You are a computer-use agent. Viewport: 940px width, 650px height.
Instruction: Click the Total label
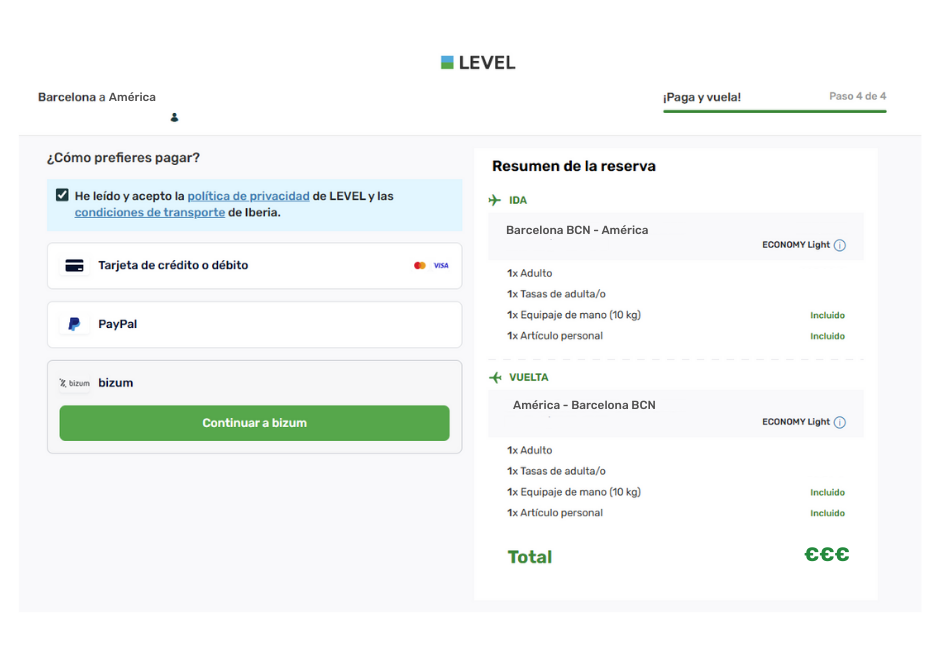coord(530,557)
